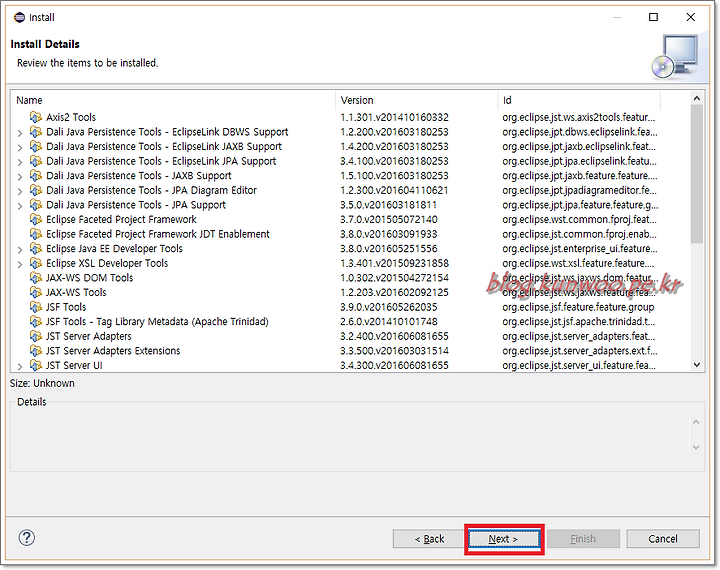Image resolution: width=720 pixels, height=570 pixels.
Task: Expand Dali EclipseLink JAXB Support node
Action: point(20,148)
